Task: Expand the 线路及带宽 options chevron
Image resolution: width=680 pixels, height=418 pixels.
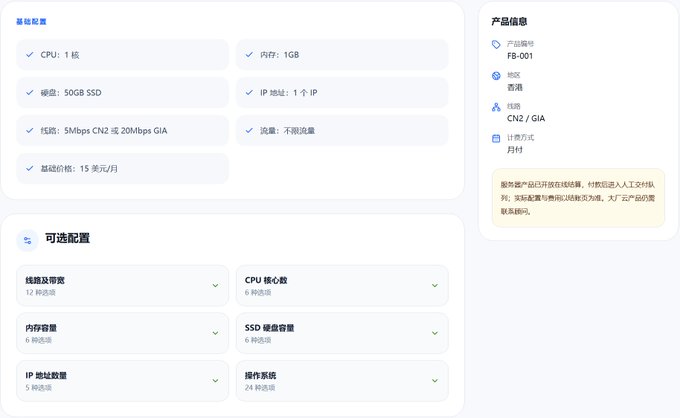Action: click(215, 286)
